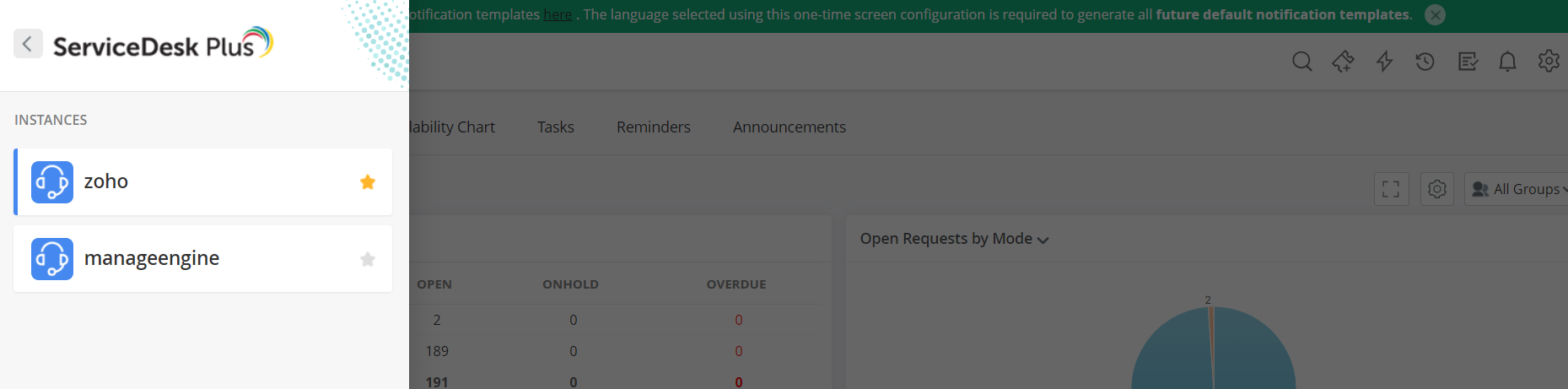Collapse the instances panel with back arrow
This screenshot has width=1568, height=389.
[x=28, y=44]
